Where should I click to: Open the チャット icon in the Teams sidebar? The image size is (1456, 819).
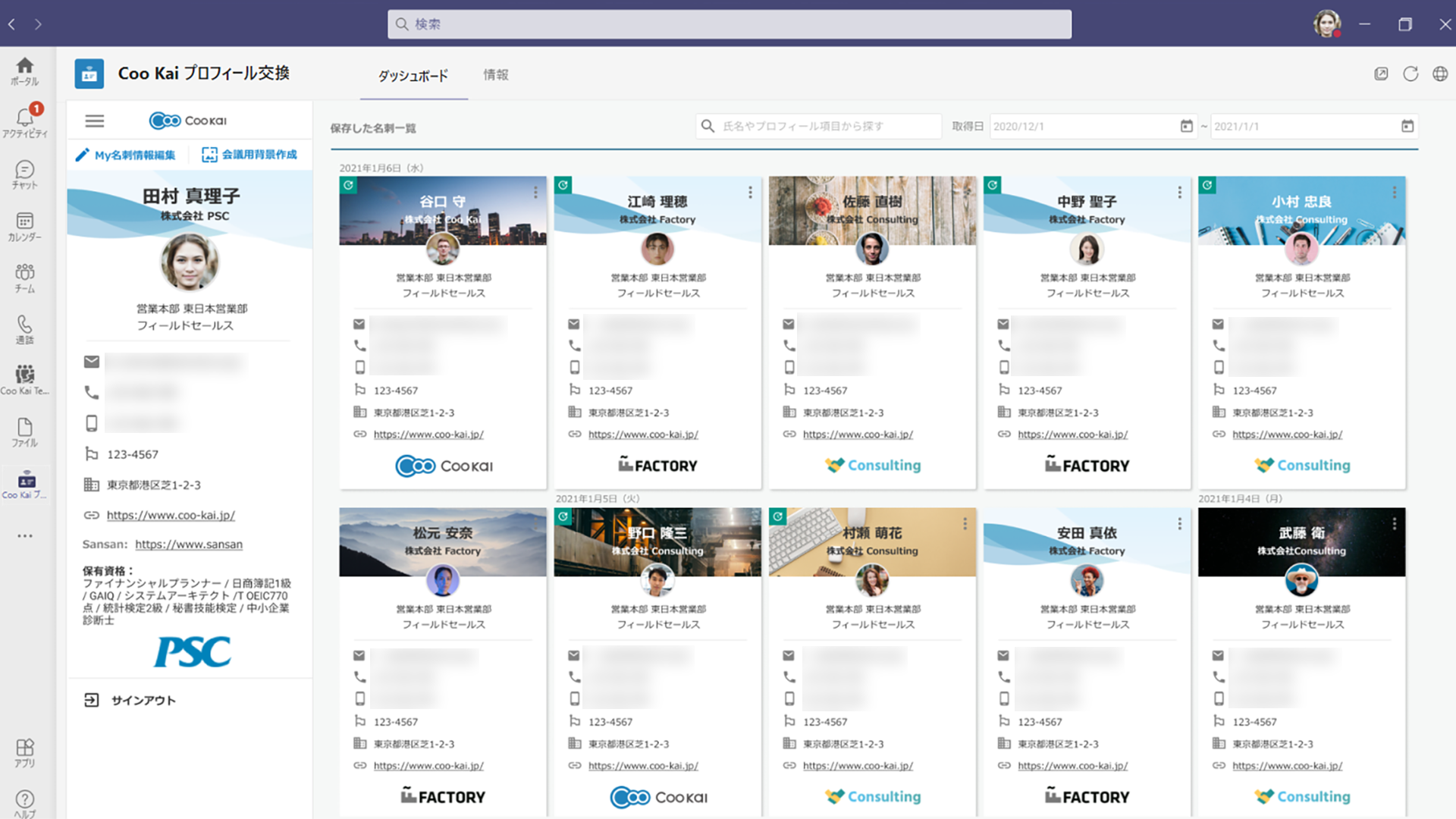25,173
